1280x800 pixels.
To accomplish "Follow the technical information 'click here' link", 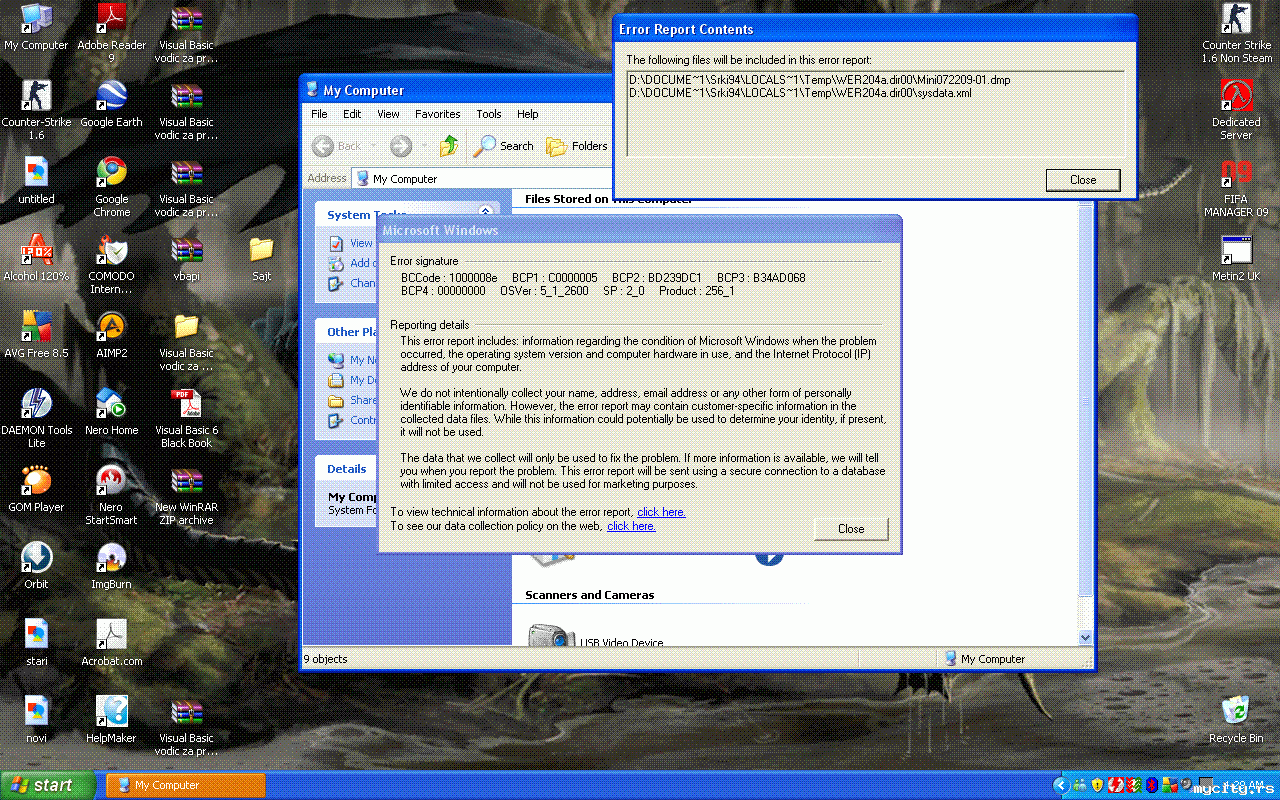I will pyautogui.click(x=661, y=512).
